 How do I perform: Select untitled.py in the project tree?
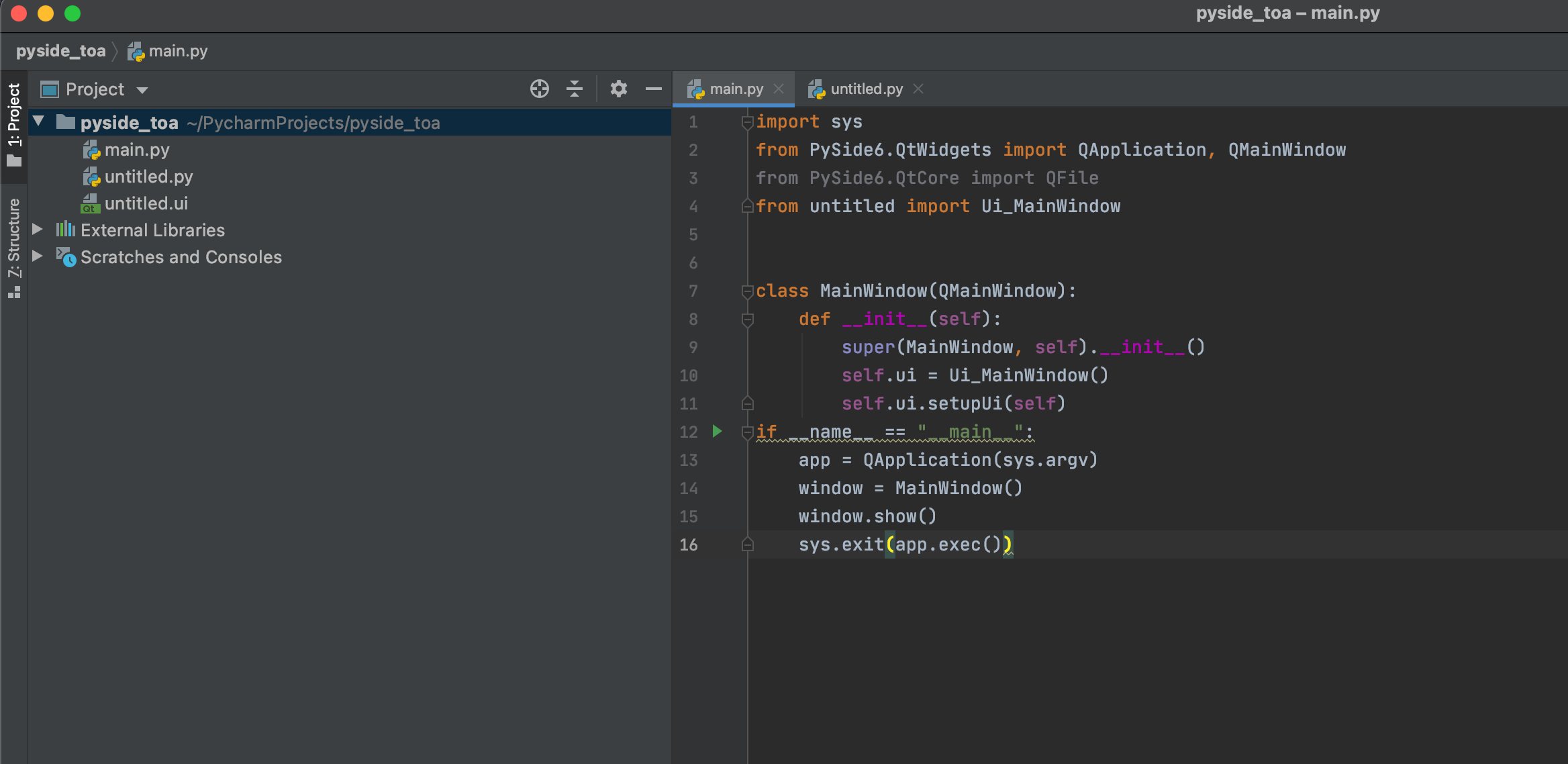[x=148, y=177]
